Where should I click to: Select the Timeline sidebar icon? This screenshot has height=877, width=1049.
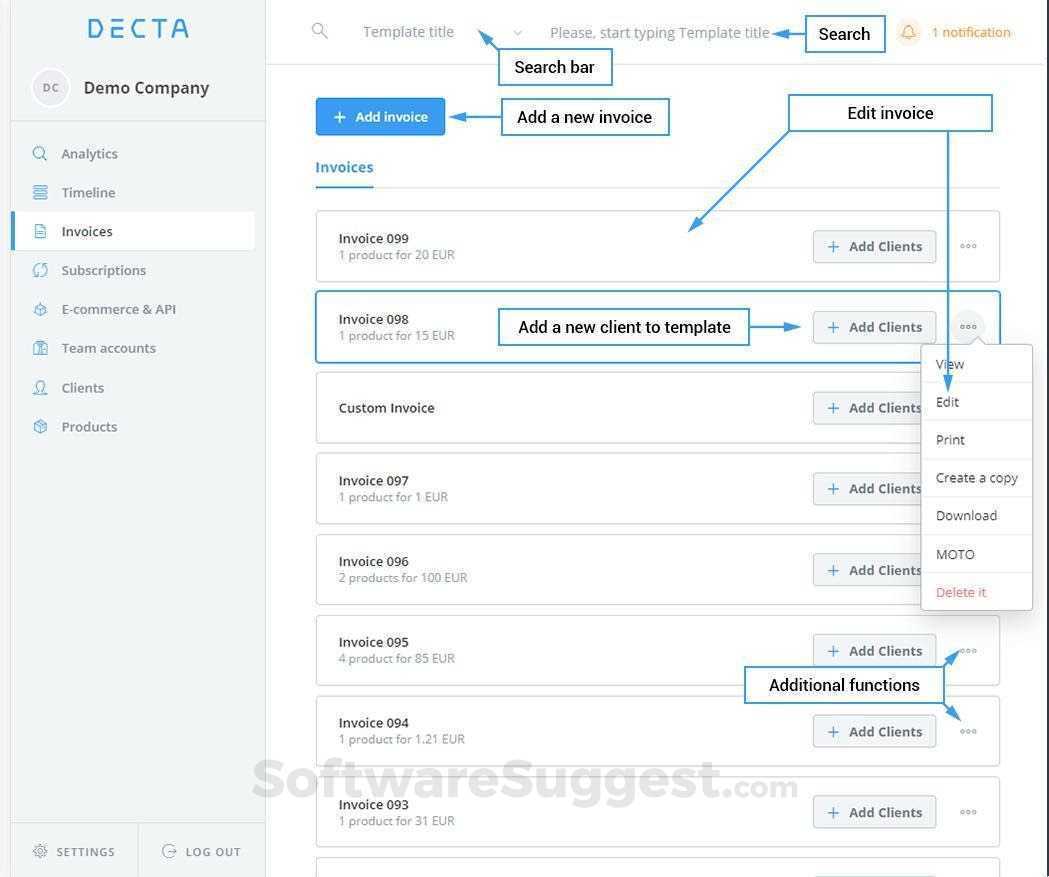coord(40,192)
